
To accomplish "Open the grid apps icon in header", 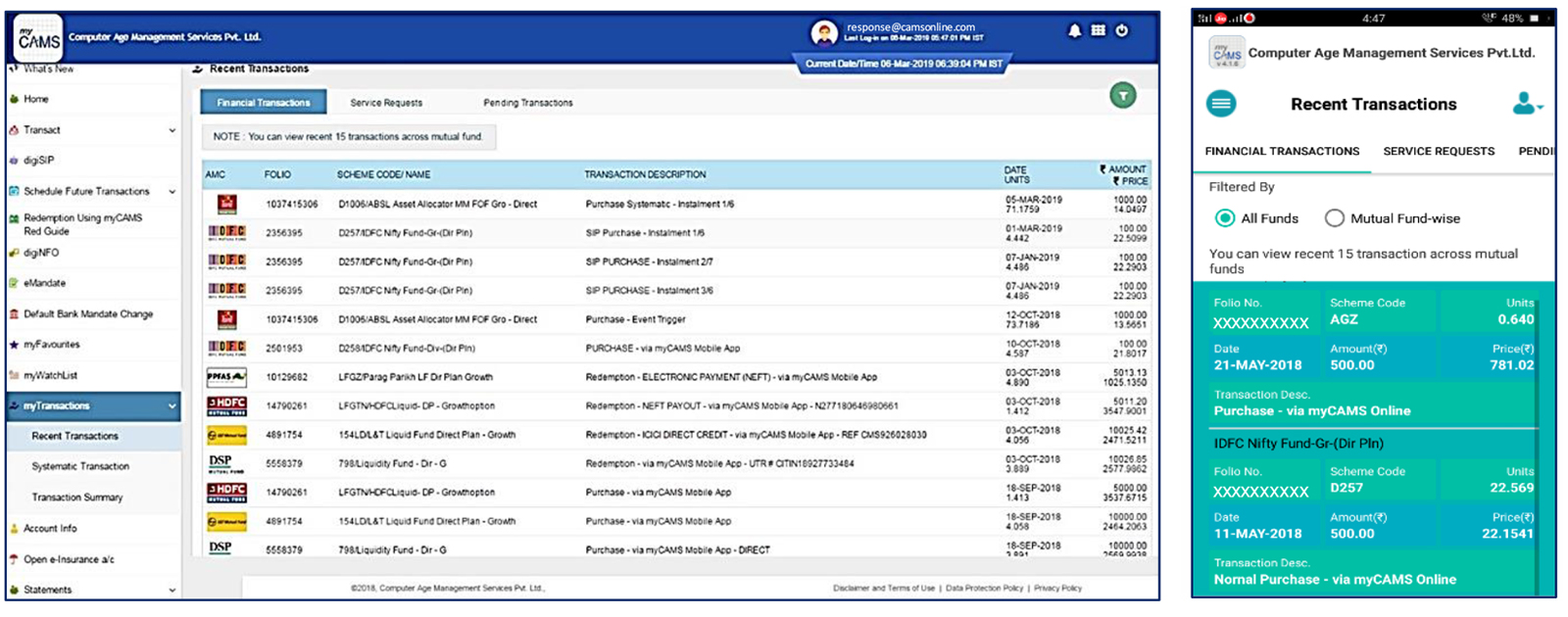I will click(1098, 30).
